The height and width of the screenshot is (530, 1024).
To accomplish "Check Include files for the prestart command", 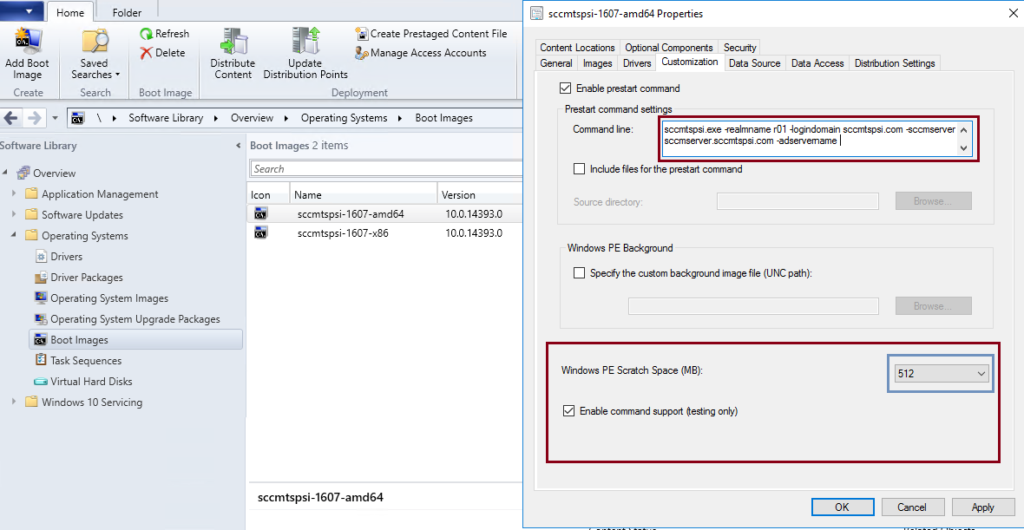I will pos(579,169).
